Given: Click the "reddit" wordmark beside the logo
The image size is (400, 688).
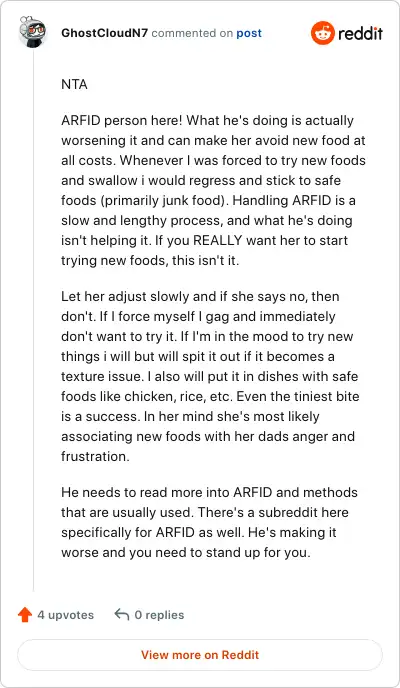Looking at the screenshot, I should click(x=361, y=33).
